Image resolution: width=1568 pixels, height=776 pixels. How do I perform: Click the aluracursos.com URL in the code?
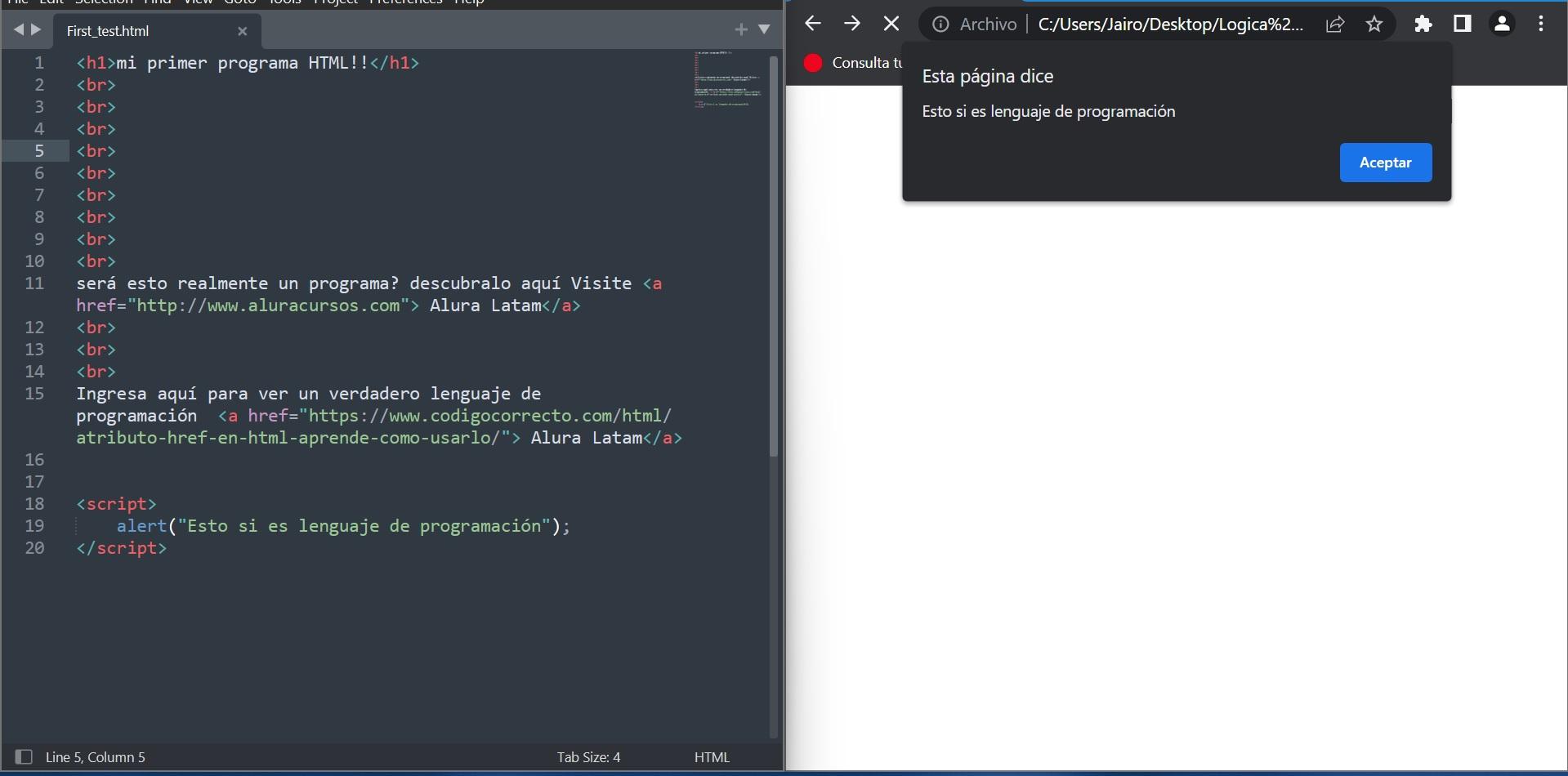(x=268, y=305)
